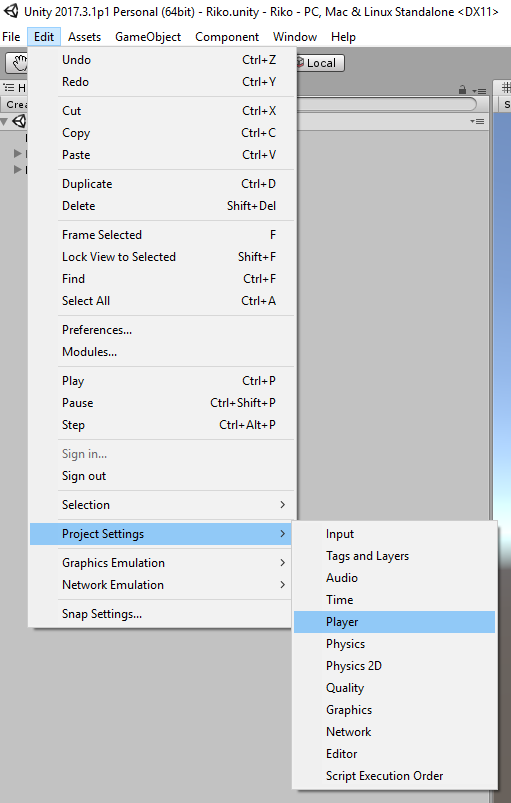Screen dimensions: 511x803
Task: Open Editor project settings
Action: coord(394,754)
